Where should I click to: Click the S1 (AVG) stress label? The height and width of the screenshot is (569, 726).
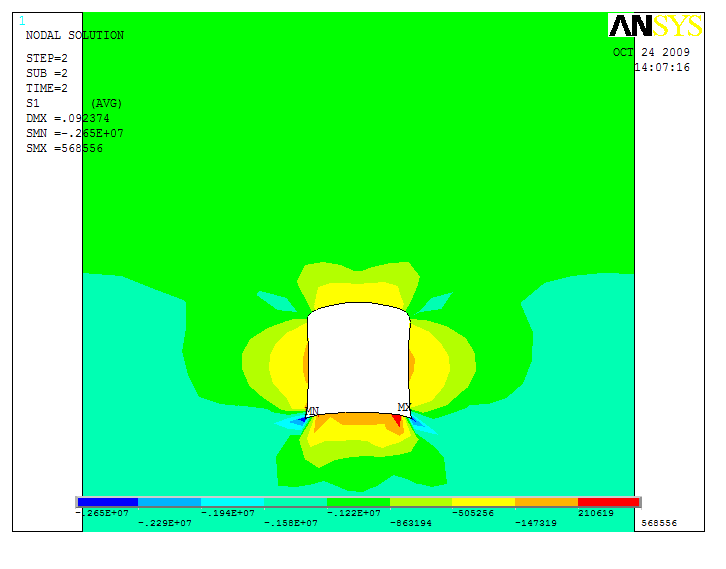(x=73, y=103)
